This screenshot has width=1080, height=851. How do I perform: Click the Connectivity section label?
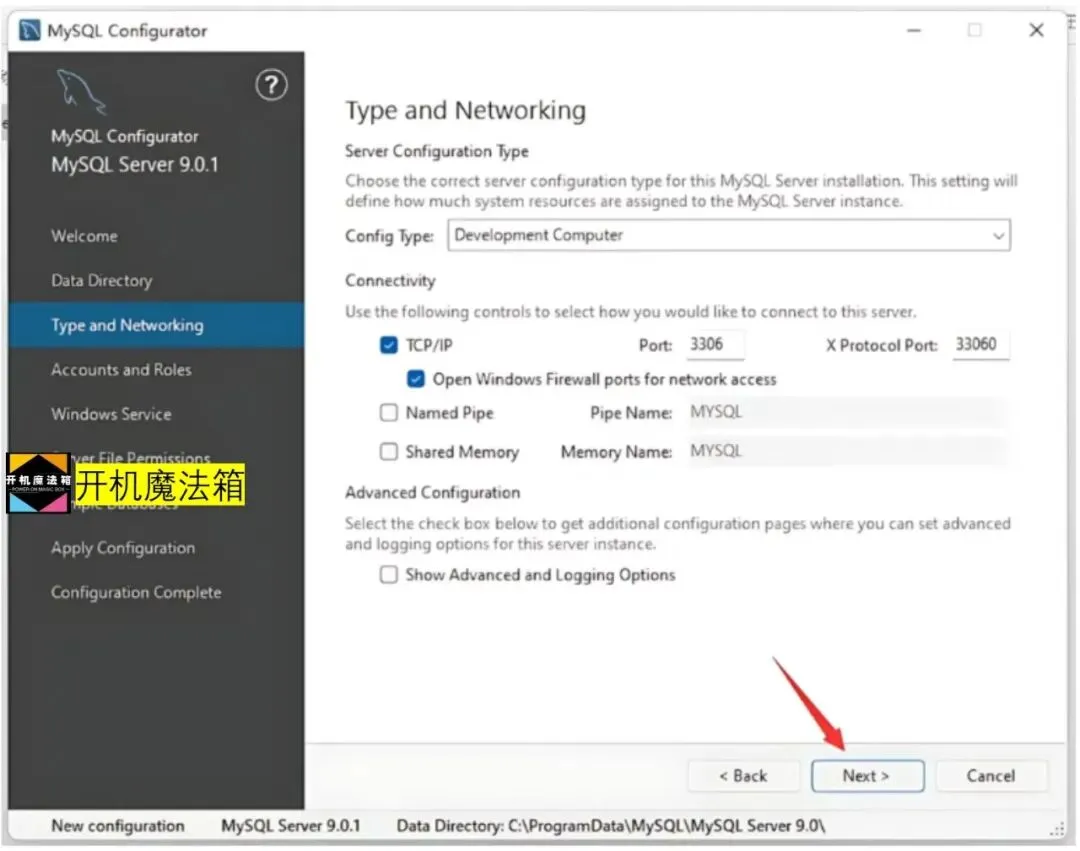391,280
